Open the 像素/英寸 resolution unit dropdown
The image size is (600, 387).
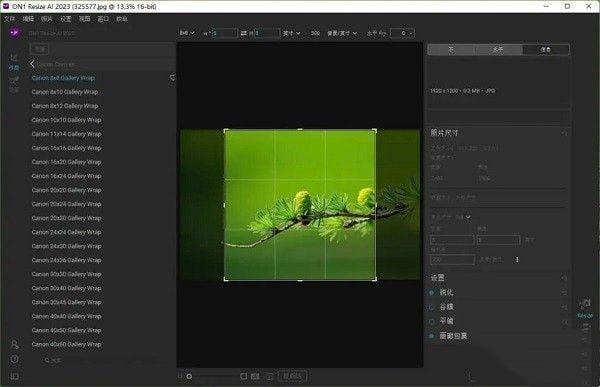click(x=342, y=34)
